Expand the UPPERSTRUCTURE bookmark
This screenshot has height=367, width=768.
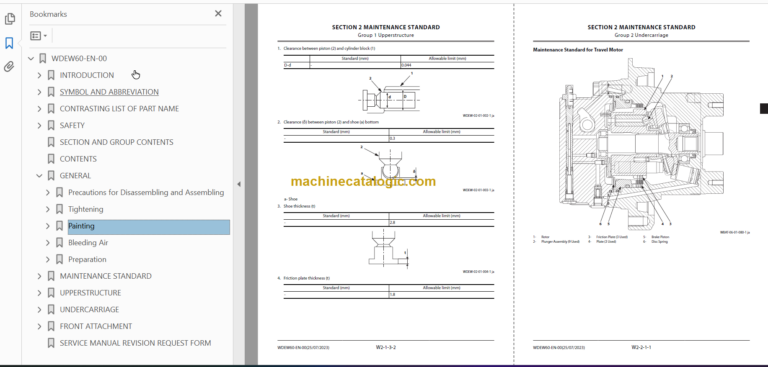pyautogui.click(x=40, y=293)
